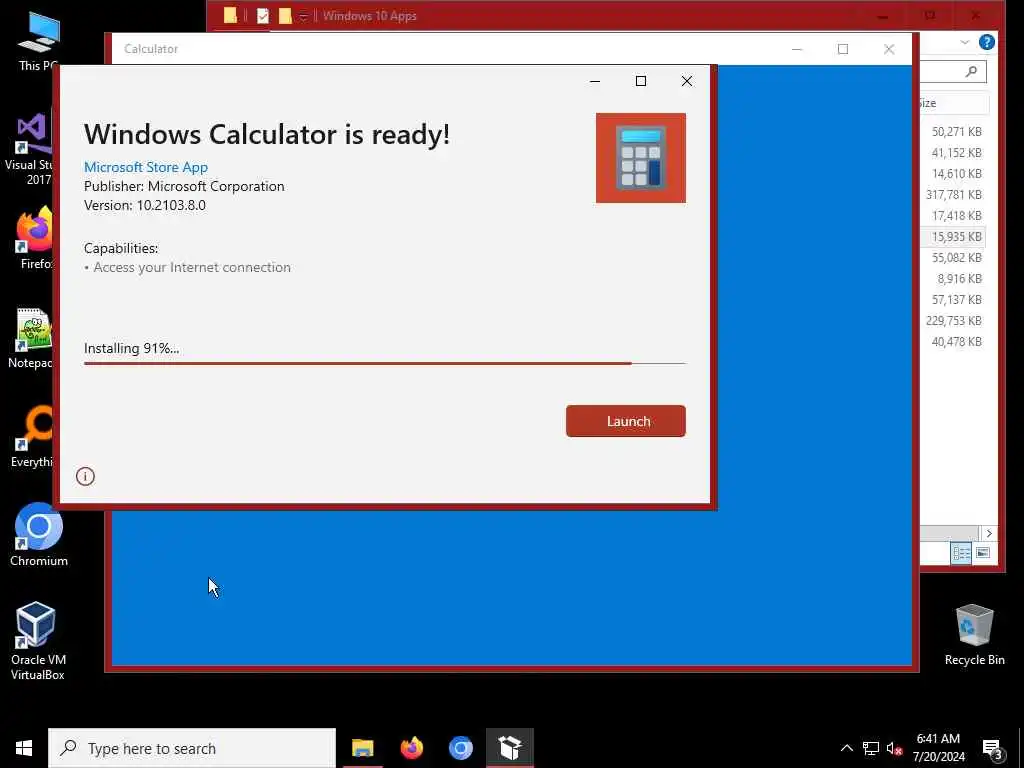Sort by the Size column header
The image size is (1024, 768).
(953, 103)
